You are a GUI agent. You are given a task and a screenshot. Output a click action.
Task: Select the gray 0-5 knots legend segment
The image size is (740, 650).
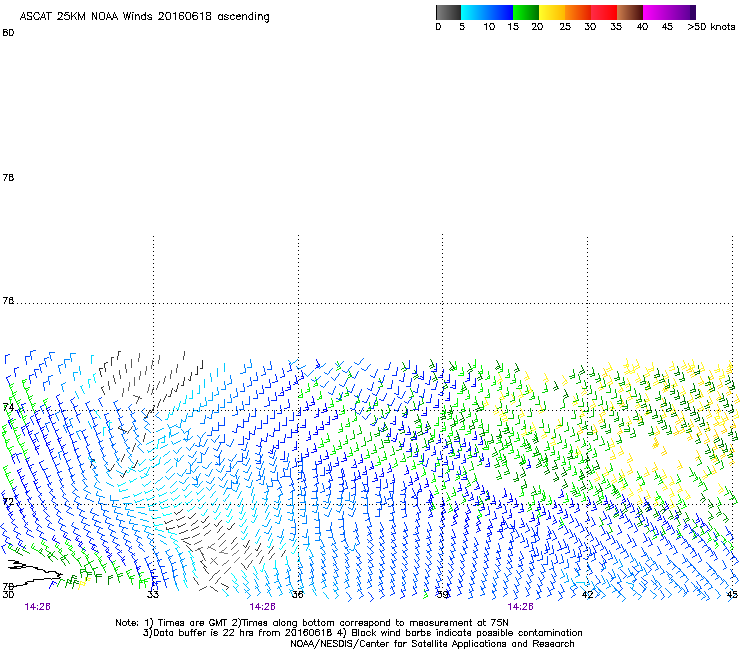tap(448, 12)
